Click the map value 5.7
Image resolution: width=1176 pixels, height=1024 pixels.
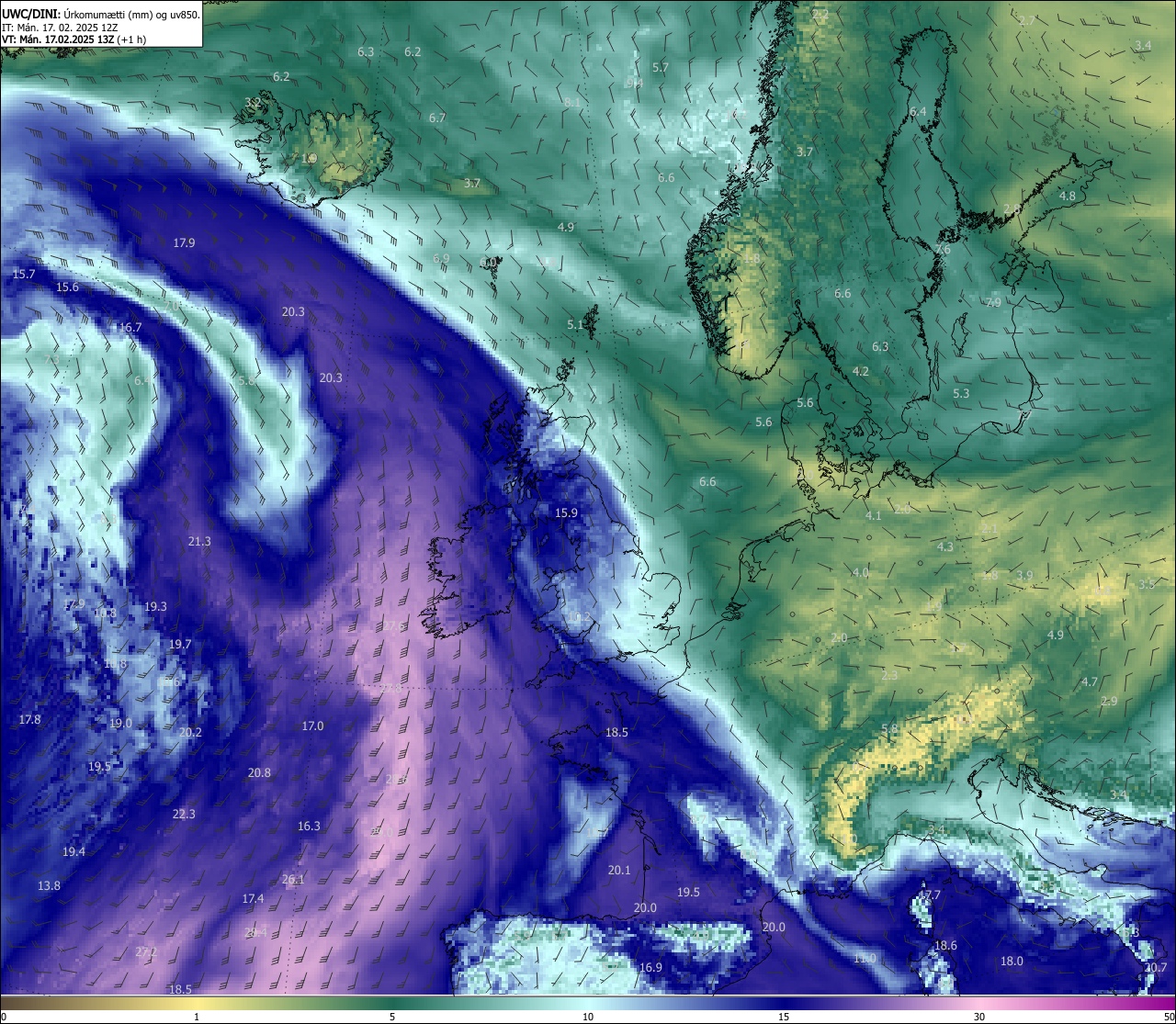point(661,68)
